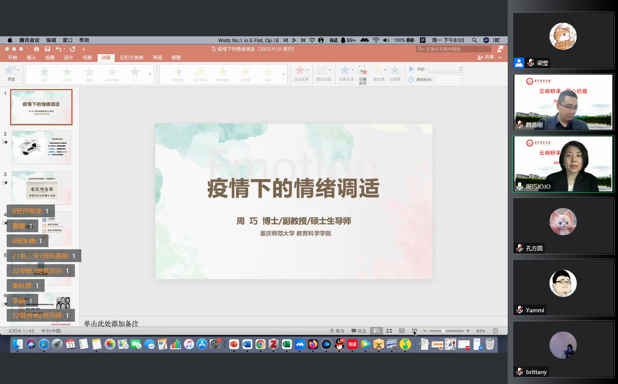Undo the last action via the toolbar arrow
This screenshot has width=618, height=384.
click(x=58, y=49)
